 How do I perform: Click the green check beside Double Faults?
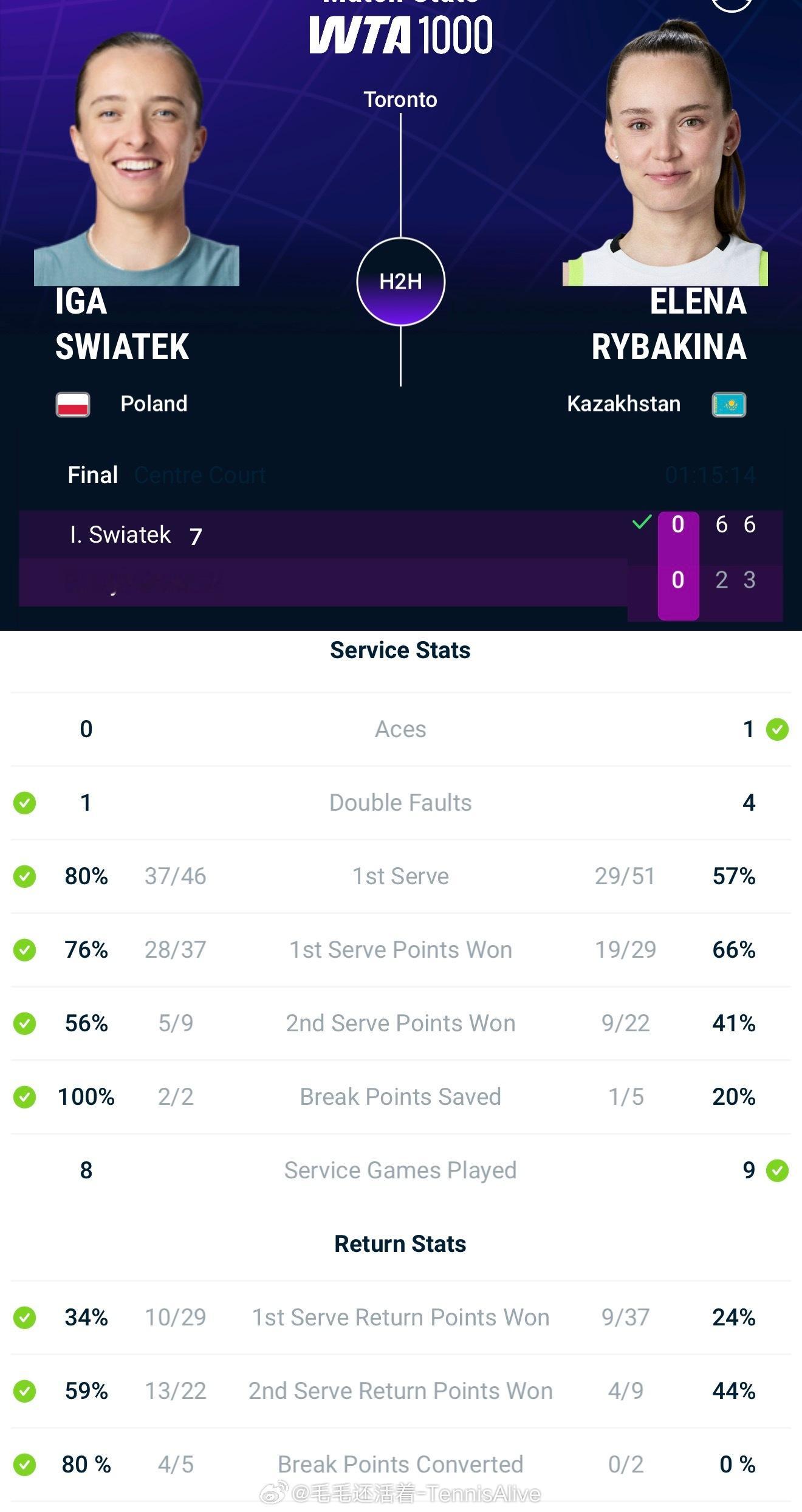24,803
